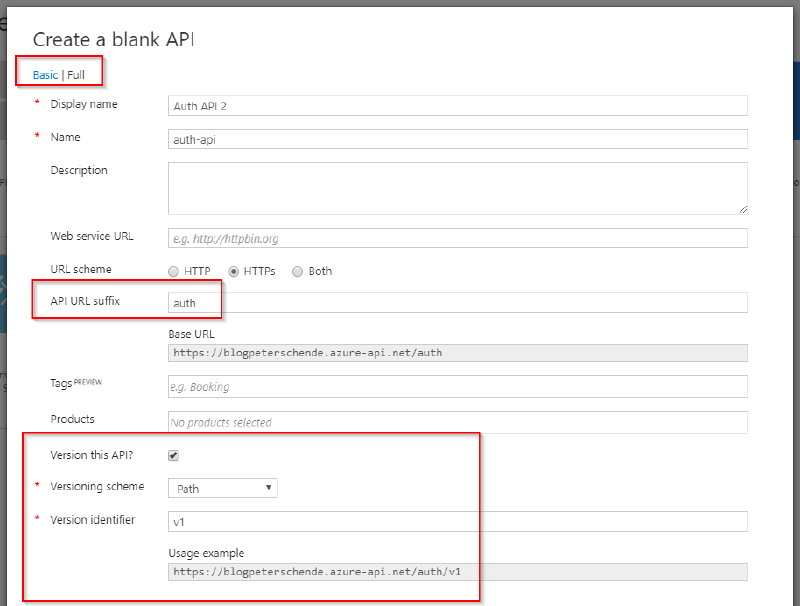Switch to the Basic view
800x606 pixels.
43,74
